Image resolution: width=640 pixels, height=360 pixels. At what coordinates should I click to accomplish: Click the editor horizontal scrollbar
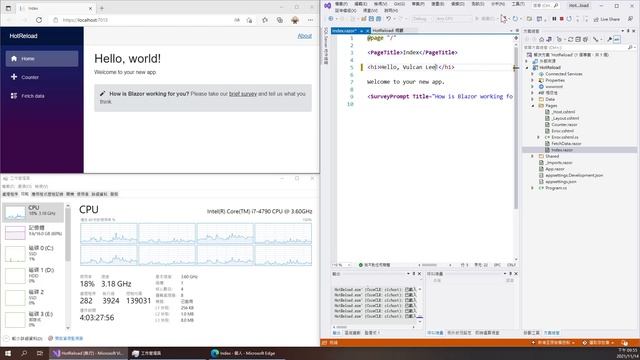coord(429,265)
